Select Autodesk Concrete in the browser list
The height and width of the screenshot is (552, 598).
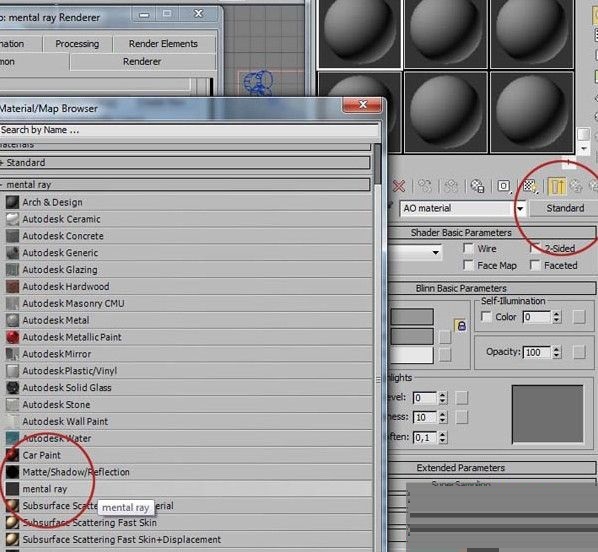click(186, 236)
